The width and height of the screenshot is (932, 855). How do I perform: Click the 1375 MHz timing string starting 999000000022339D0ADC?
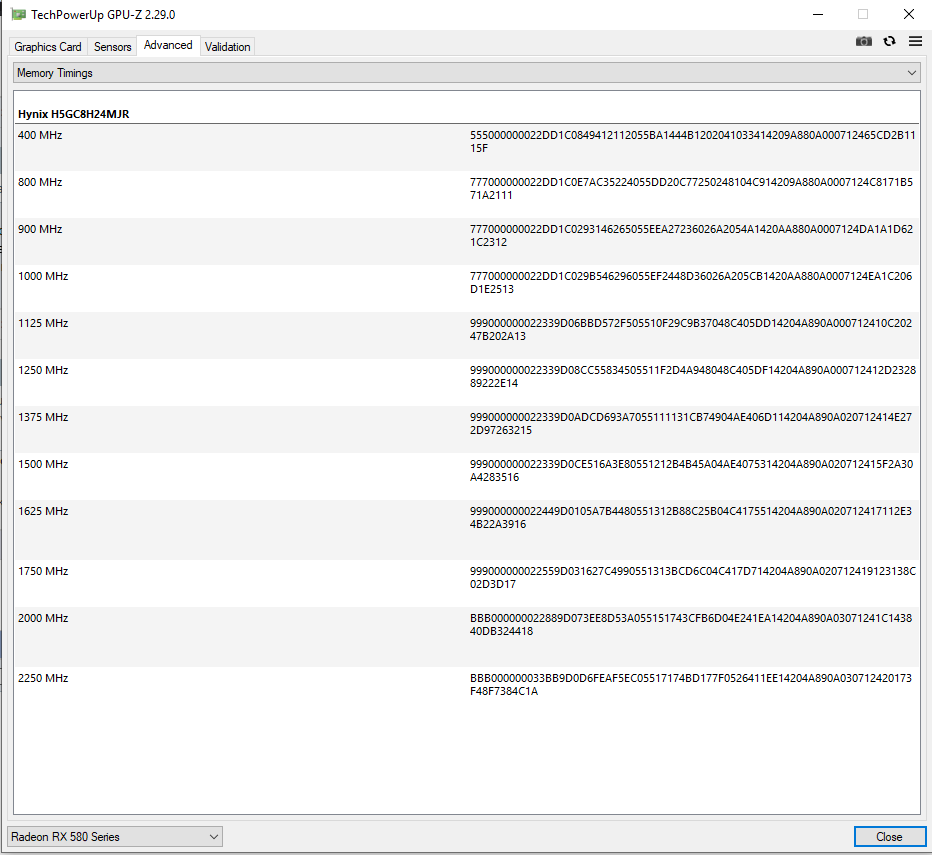691,423
